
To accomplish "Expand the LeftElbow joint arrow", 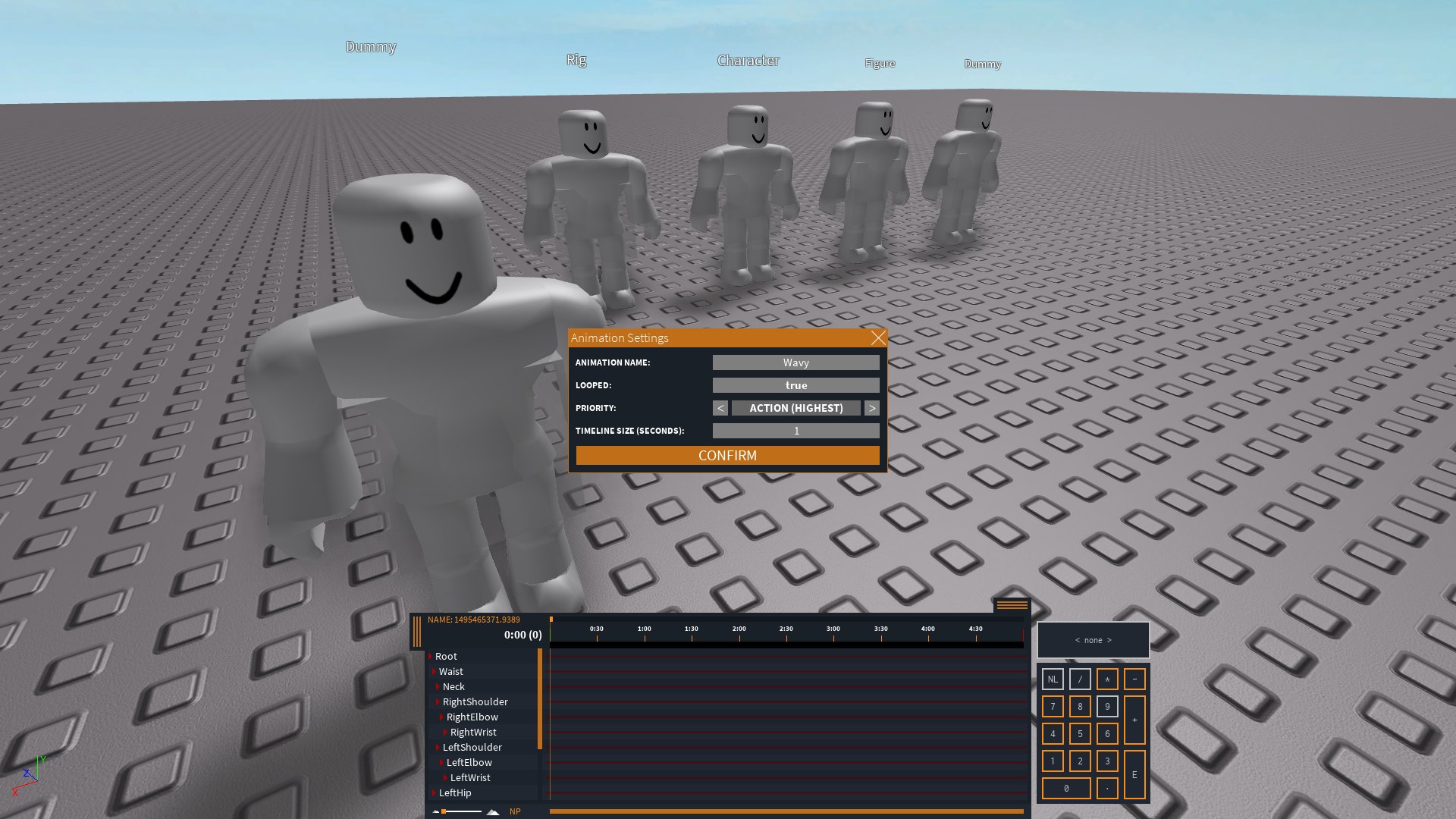I will (x=441, y=763).
